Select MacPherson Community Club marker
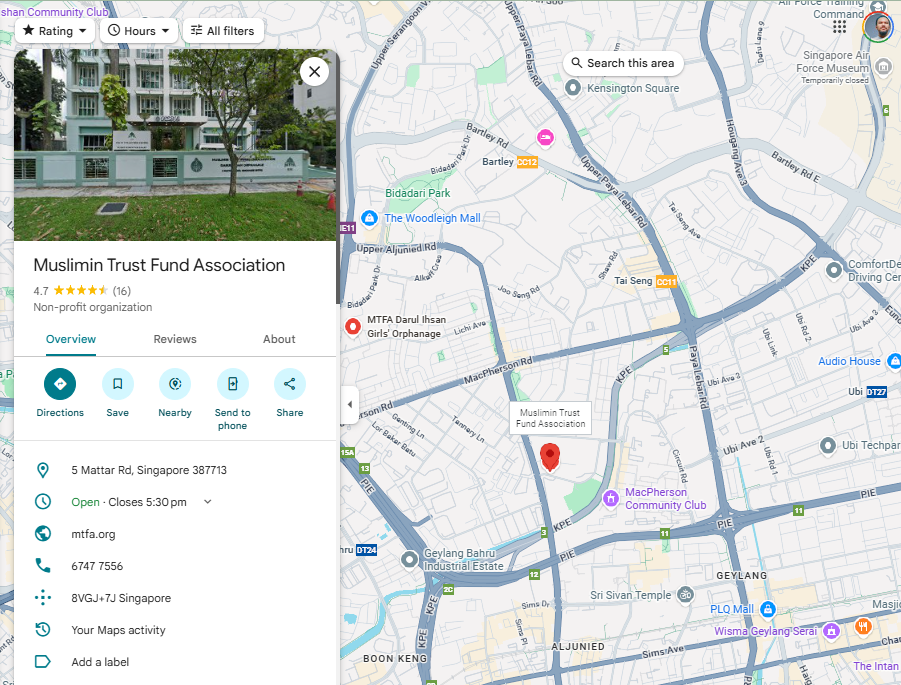The image size is (901, 685). [x=610, y=498]
